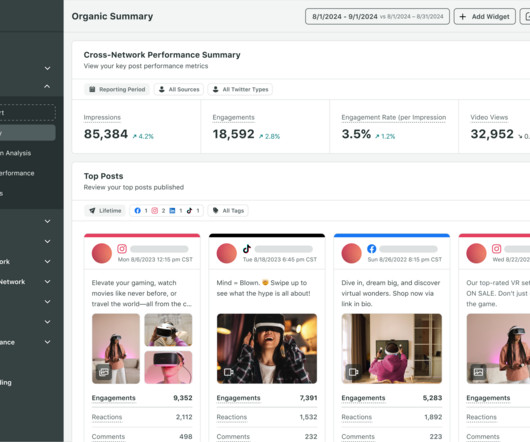
Task: Click the 2.8% upward trend indicator
Action: (269, 136)
